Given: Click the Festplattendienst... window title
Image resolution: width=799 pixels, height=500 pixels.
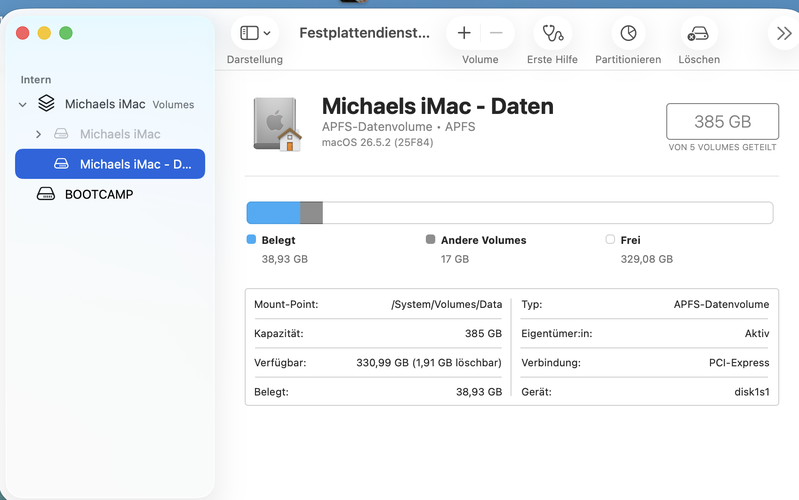Looking at the screenshot, I should click(364, 33).
